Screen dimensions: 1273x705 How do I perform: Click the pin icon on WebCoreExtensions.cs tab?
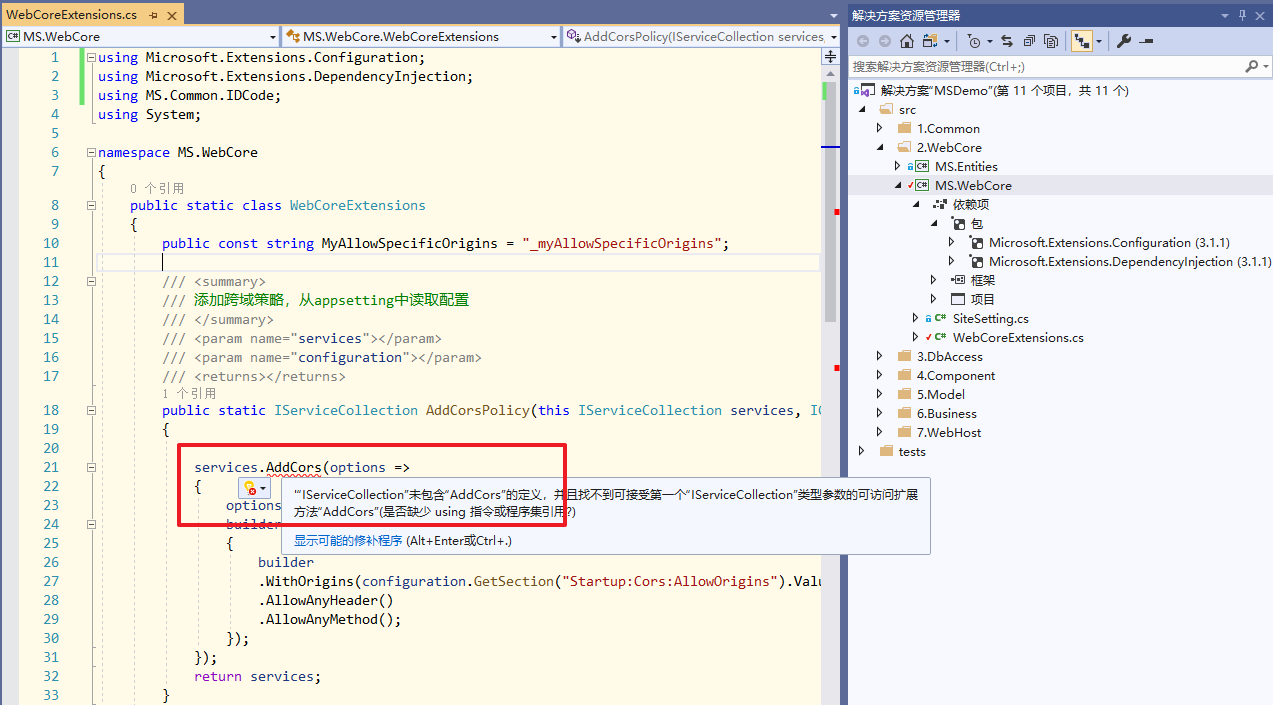coord(153,15)
